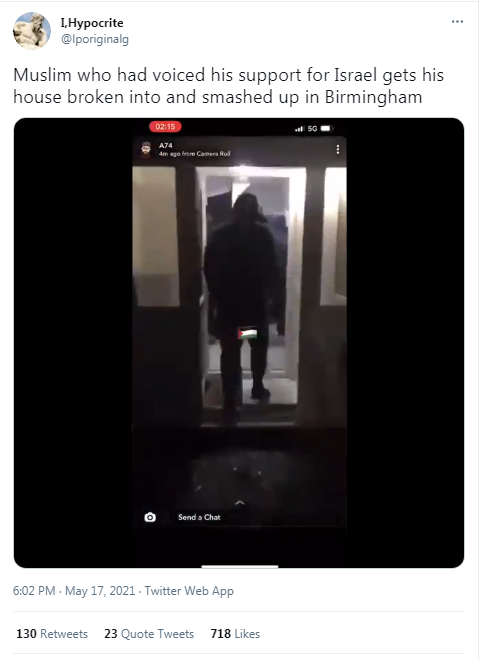Click the red 02:15 recording timer

165,126
